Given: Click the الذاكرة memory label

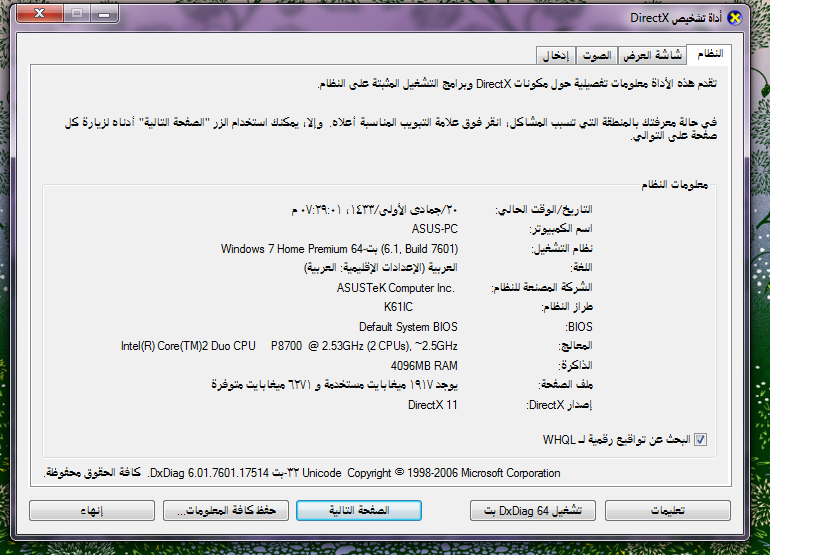Looking at the screenshot, I should coord(576,366).
